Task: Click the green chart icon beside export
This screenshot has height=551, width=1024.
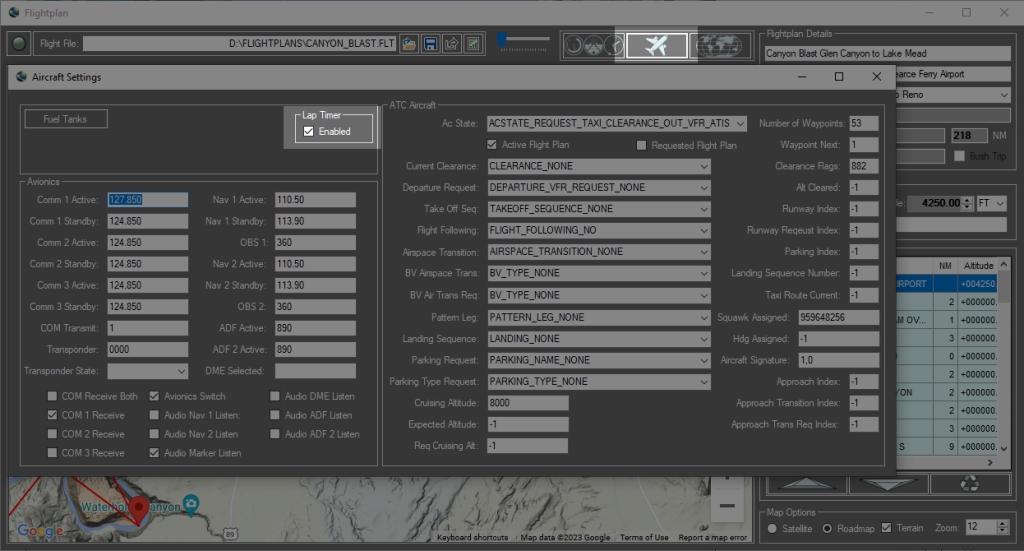Action: point(473,44)
